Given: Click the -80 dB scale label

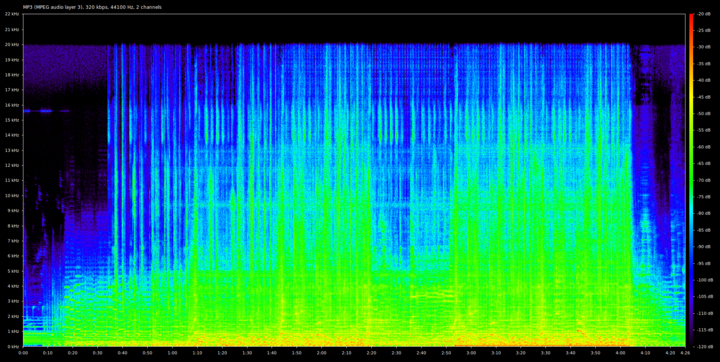Looking at the screenshot, I should tap(704, 213).
